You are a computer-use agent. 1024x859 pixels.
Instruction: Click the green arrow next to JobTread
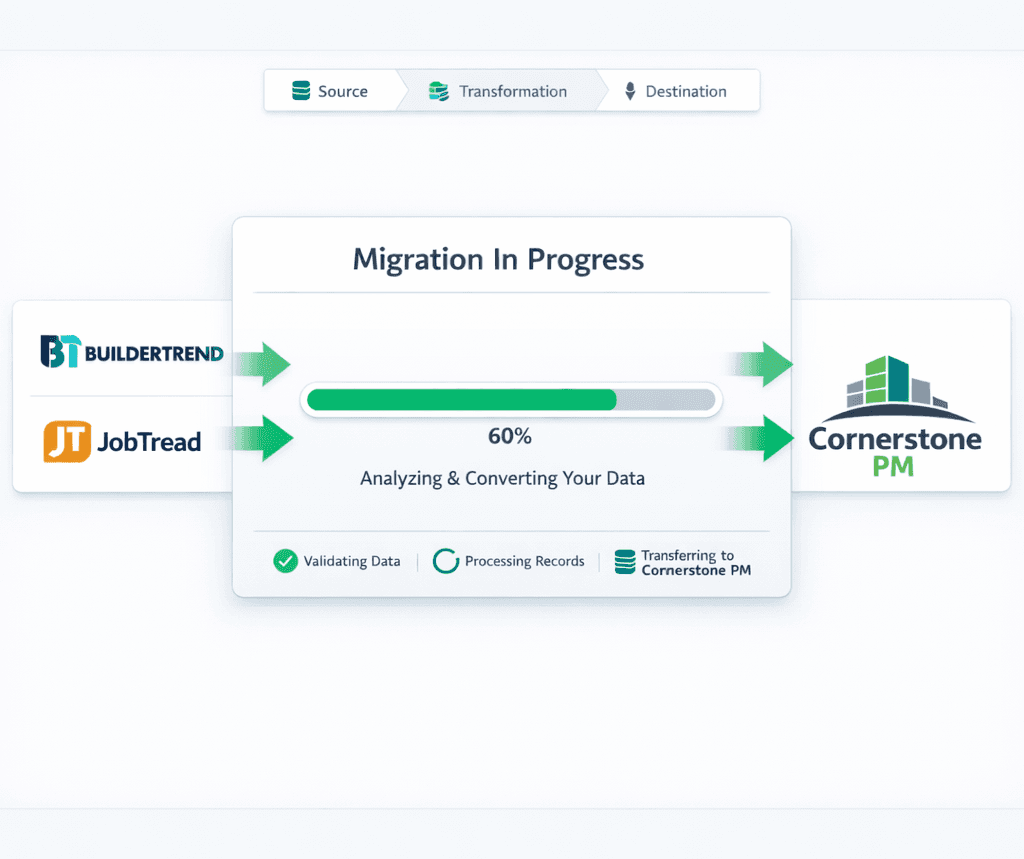pyautogui.click(x=259, y=438)
